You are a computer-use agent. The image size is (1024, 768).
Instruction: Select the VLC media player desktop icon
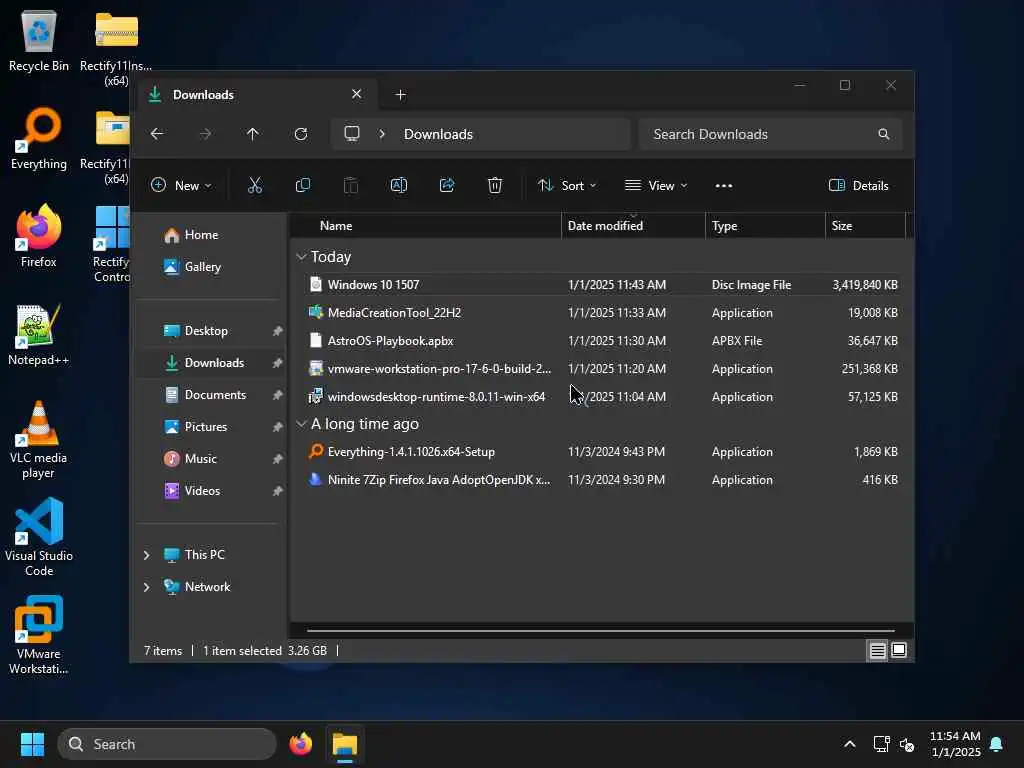tap(39, 440)
